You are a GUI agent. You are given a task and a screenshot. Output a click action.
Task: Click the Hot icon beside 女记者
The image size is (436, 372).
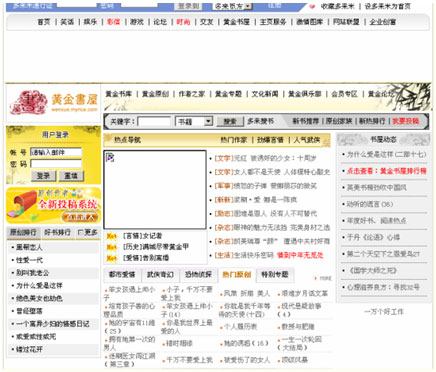(112, 236)
